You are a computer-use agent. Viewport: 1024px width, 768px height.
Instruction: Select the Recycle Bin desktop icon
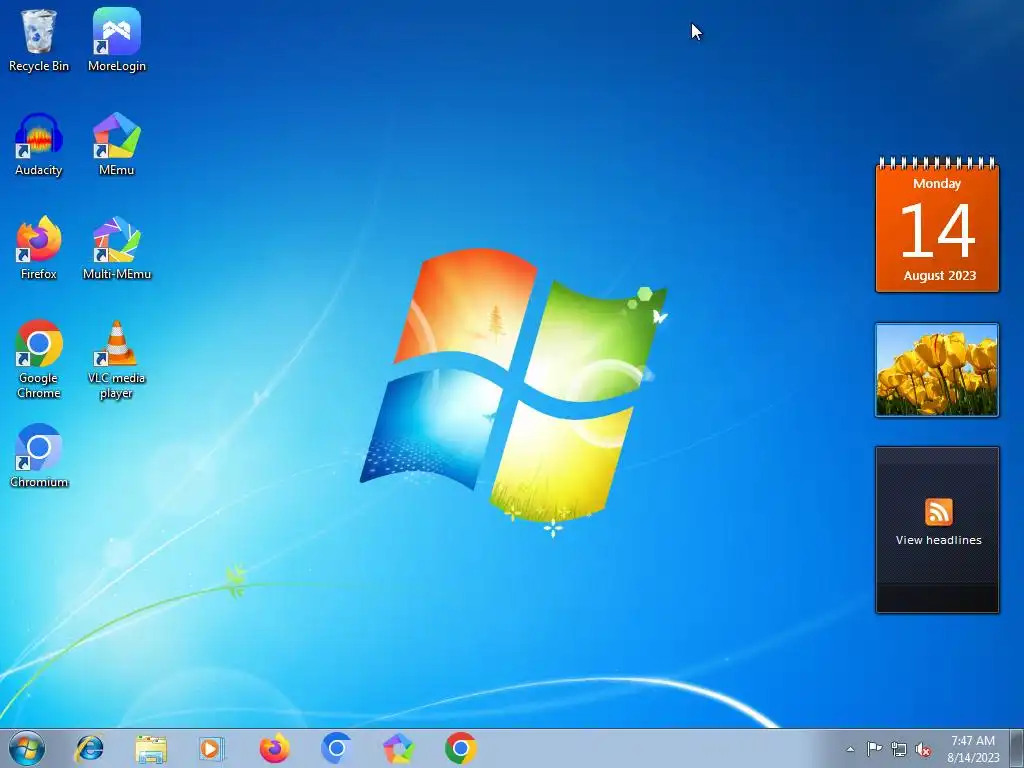coord(39,40)
